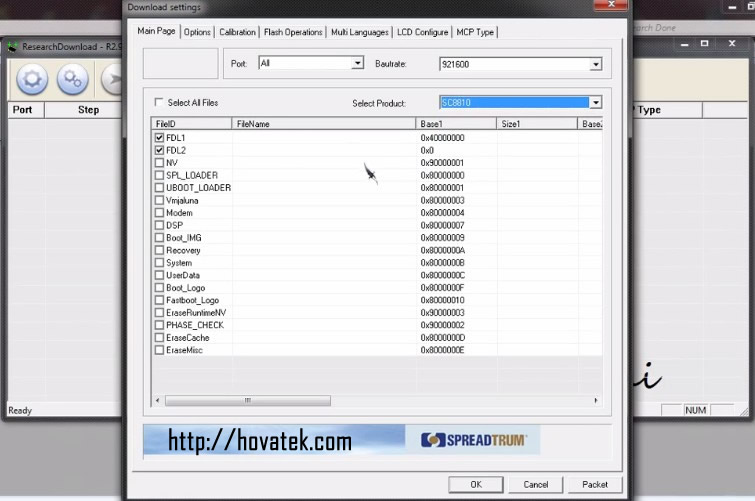
Task: Click the Settings double-gear toolbar icon
Action: (x=72, y=78)
